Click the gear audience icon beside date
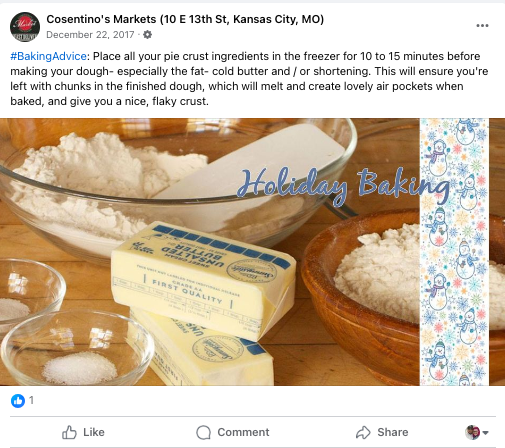 [x=147, y=35]
